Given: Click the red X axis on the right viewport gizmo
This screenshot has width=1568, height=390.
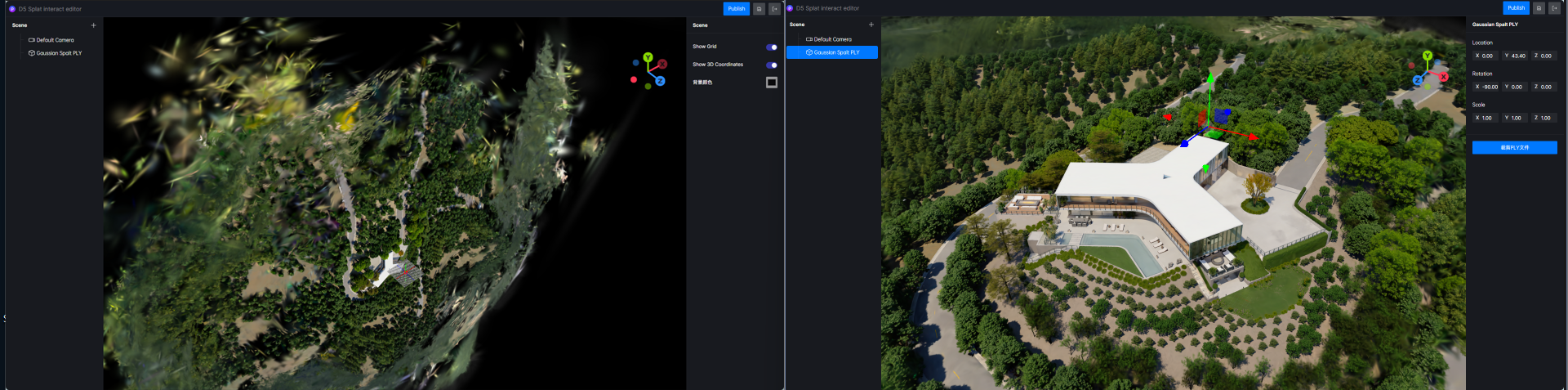Looking at the screenshot, I should [x=1444, y=77].
